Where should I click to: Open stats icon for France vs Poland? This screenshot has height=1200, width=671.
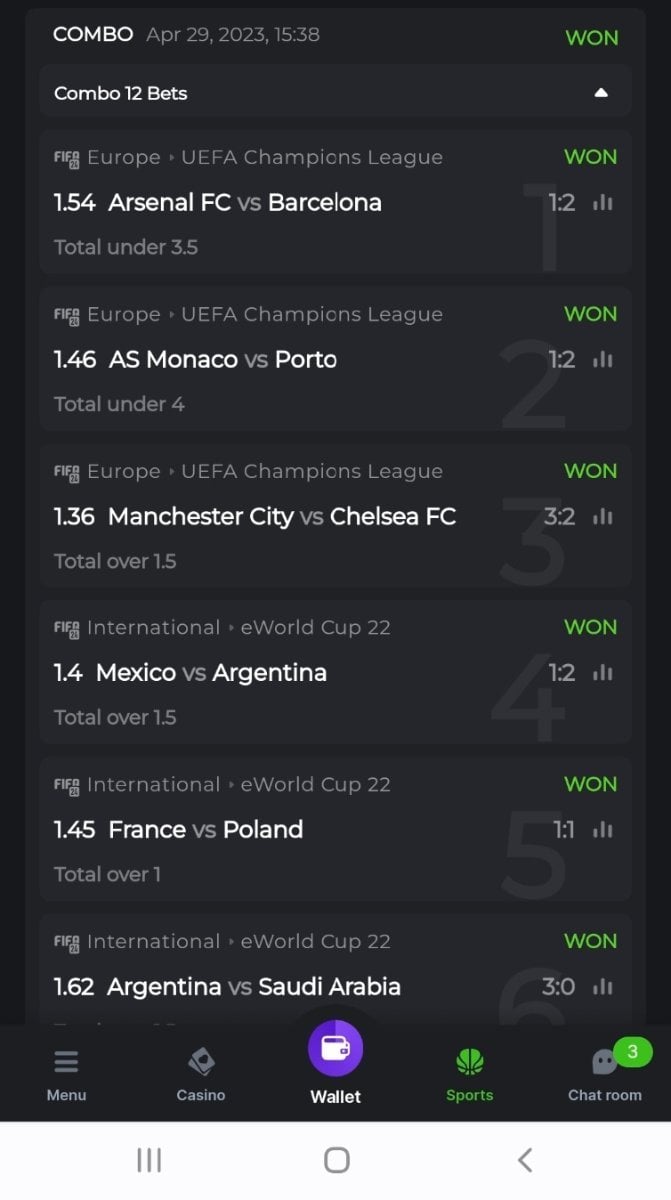click(x=602, y=830)
